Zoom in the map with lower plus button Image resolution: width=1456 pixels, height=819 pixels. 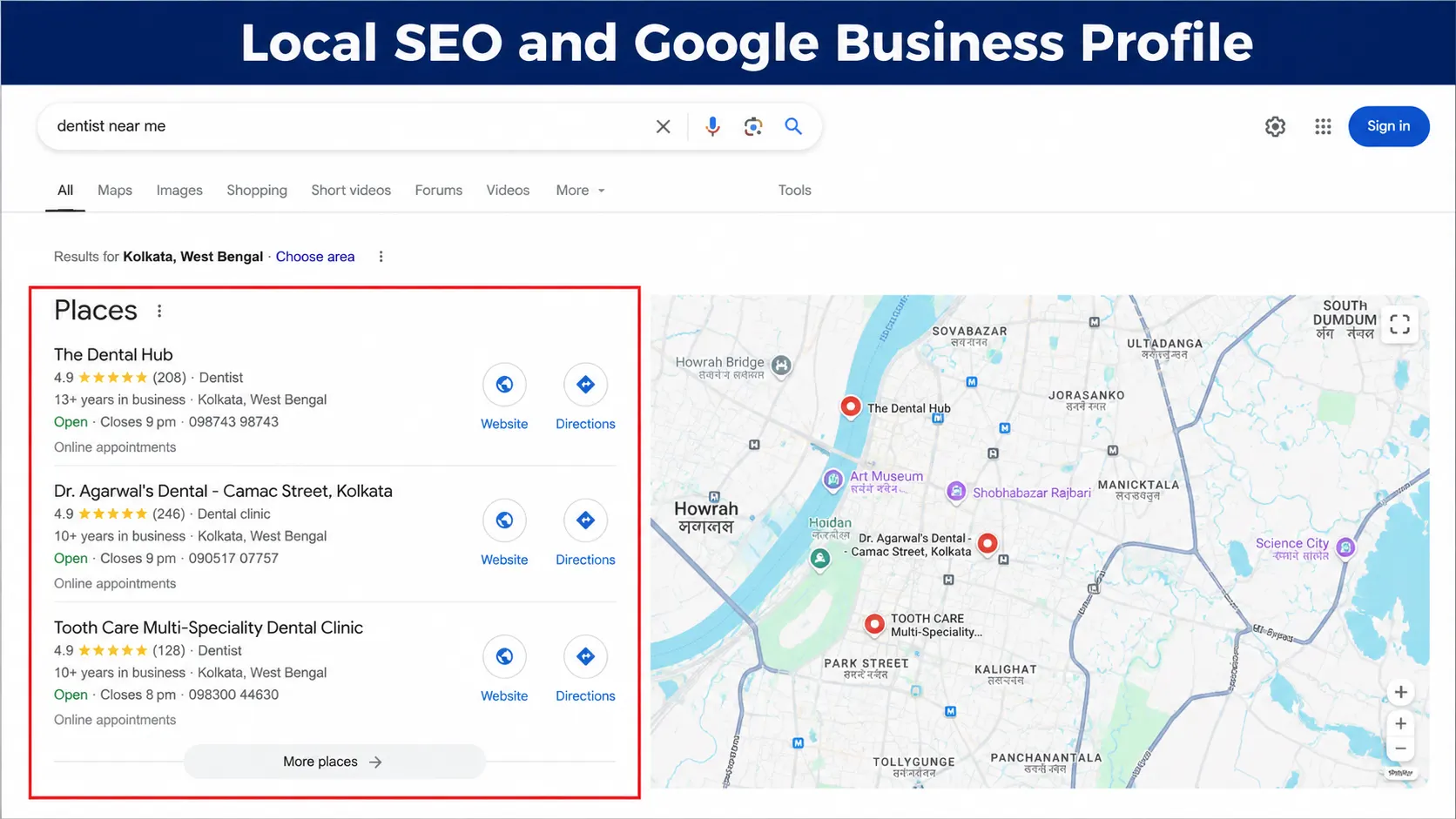click(x=1400, y=723)
